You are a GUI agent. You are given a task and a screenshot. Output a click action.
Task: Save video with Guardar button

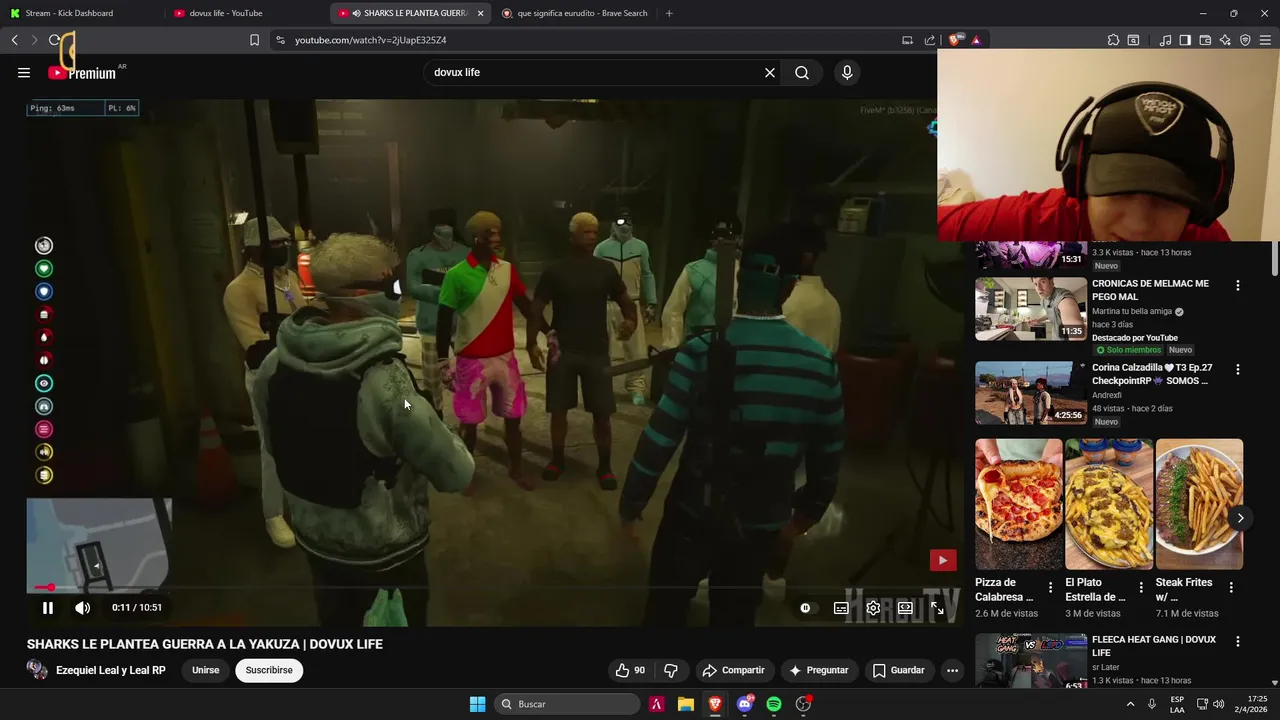pos(898,670)
